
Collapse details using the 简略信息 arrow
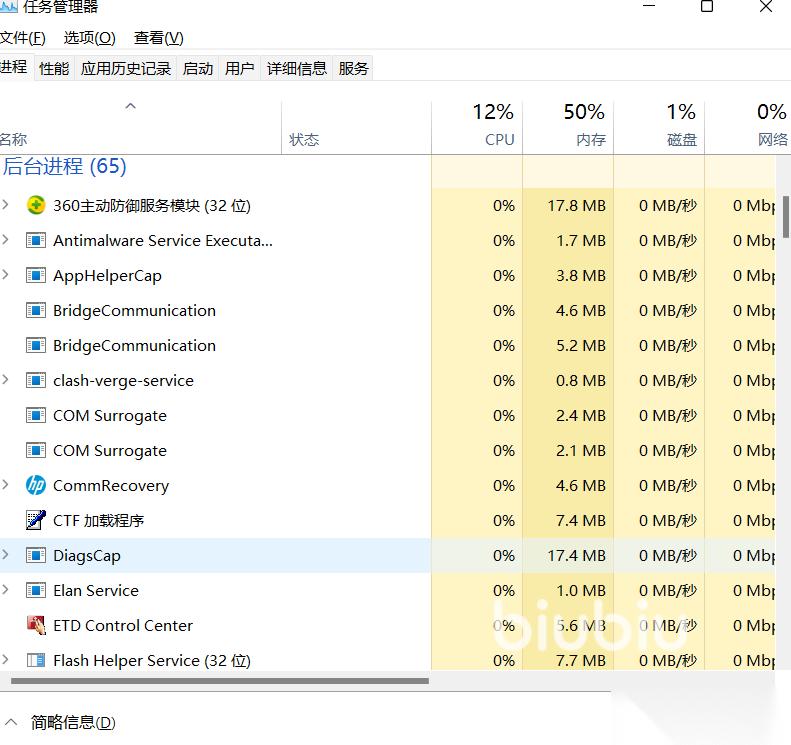coord(11,722)
